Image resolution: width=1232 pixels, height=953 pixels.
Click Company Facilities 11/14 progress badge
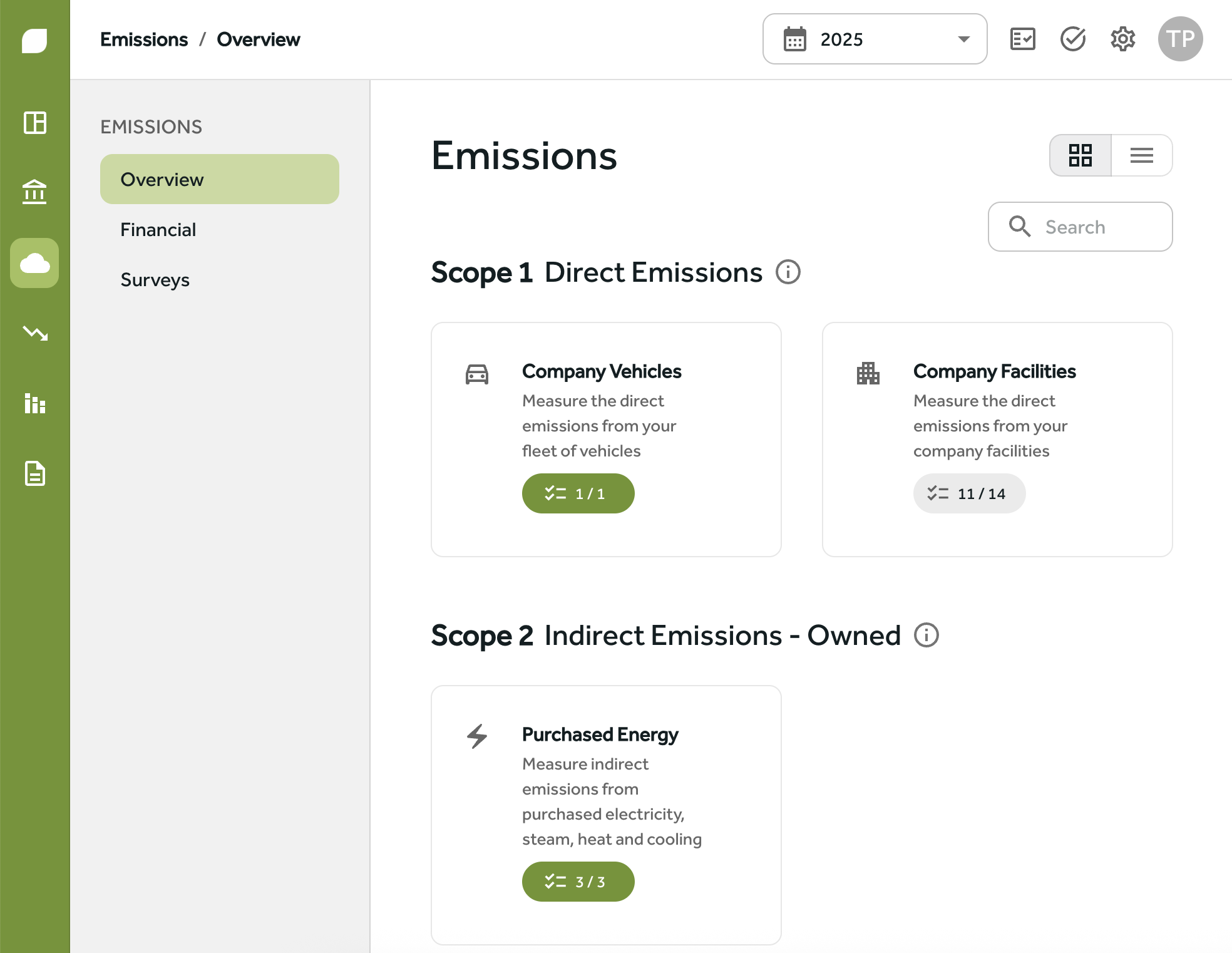point(968,493)
